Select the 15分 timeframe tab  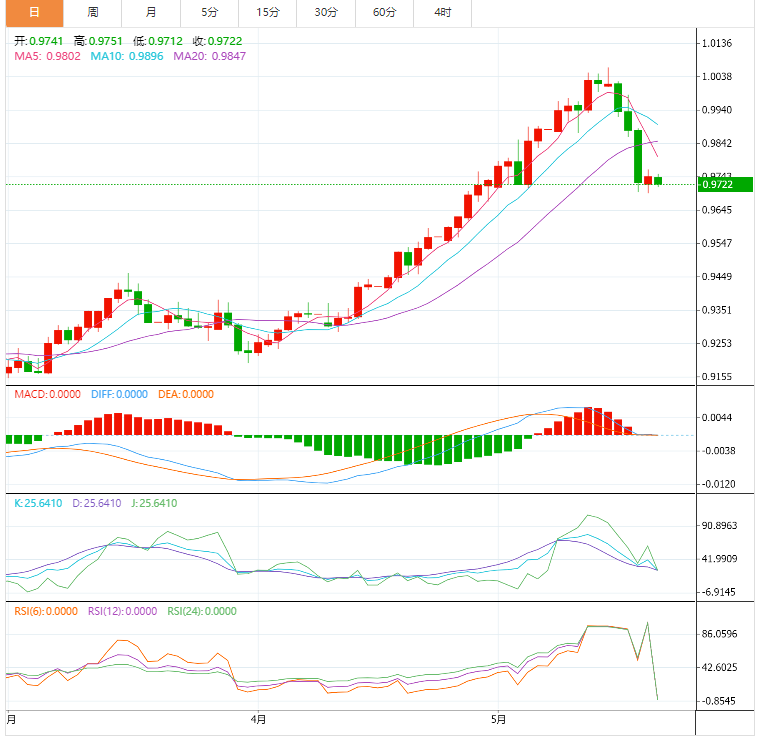[x=267, y=13]
